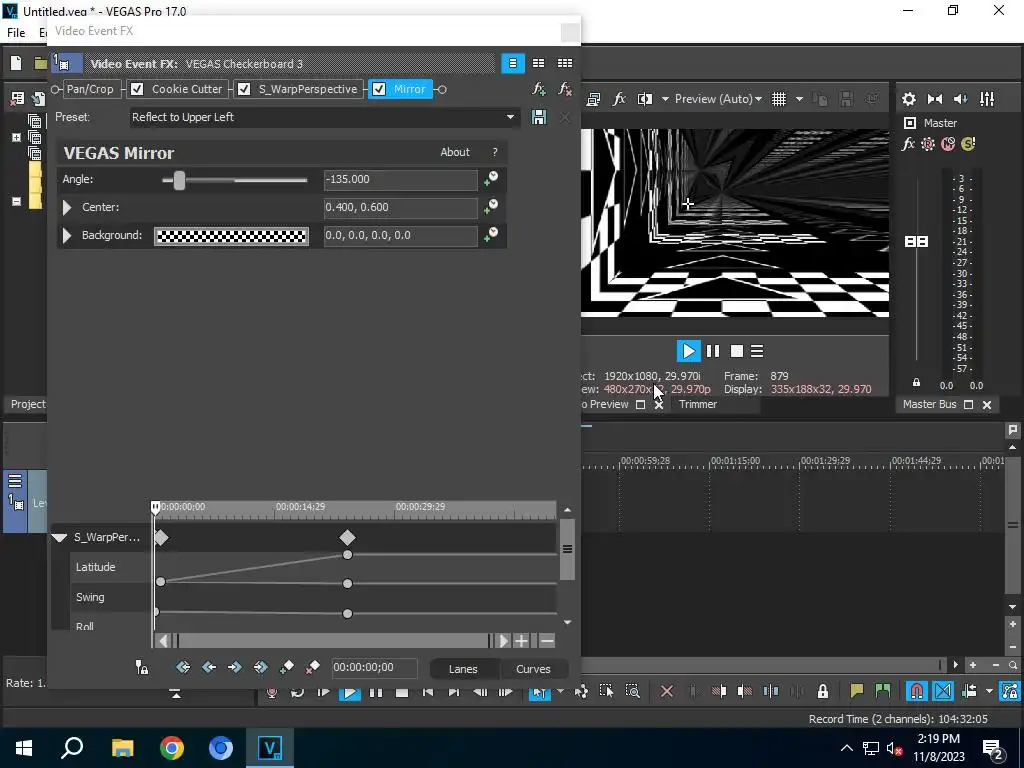This screenshot has height=768, width=1024.
Task: Click the Background color swatch
Action: (x=231, y=236)
